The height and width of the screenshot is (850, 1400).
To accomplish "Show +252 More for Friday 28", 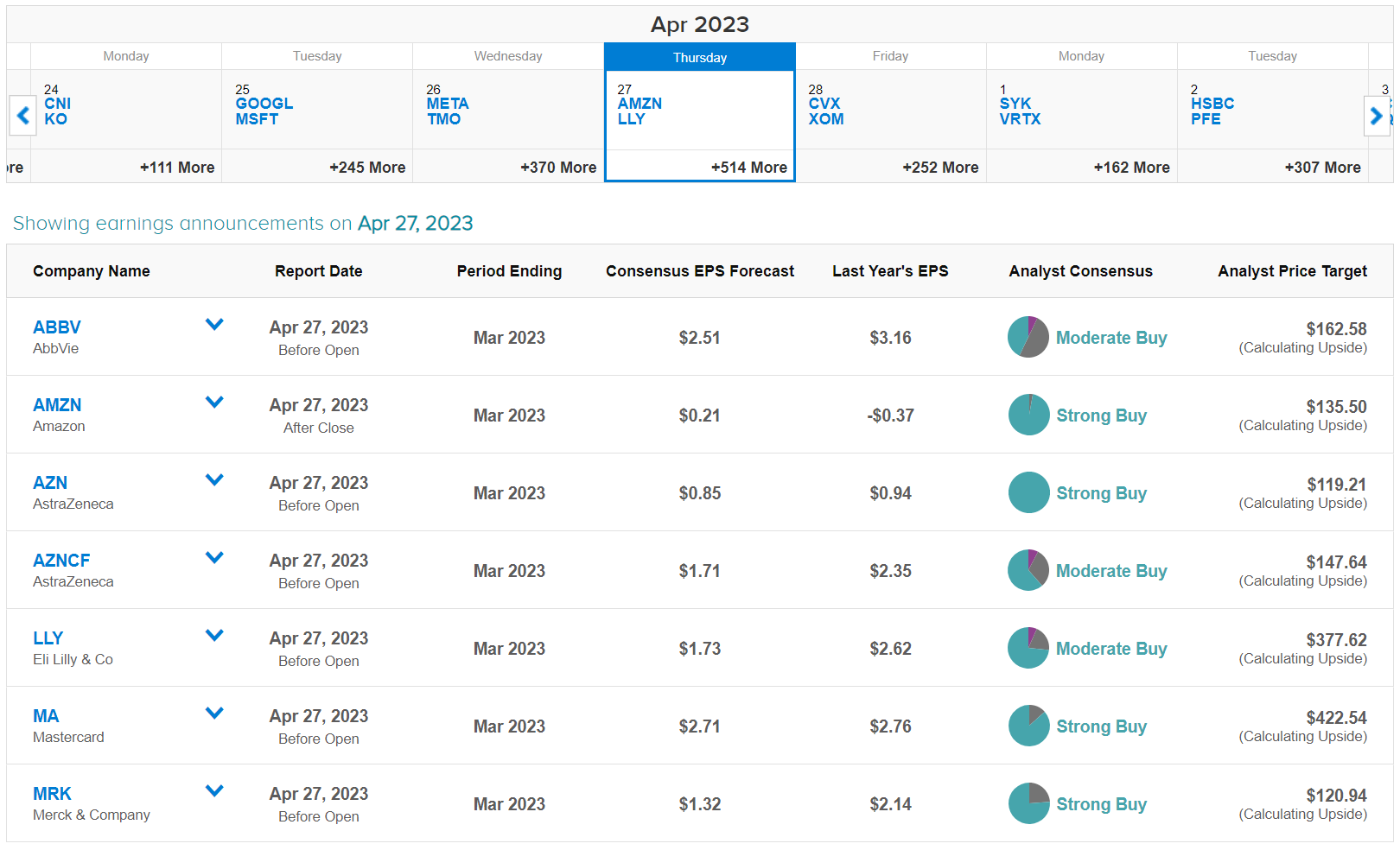I will coord(940,168).
